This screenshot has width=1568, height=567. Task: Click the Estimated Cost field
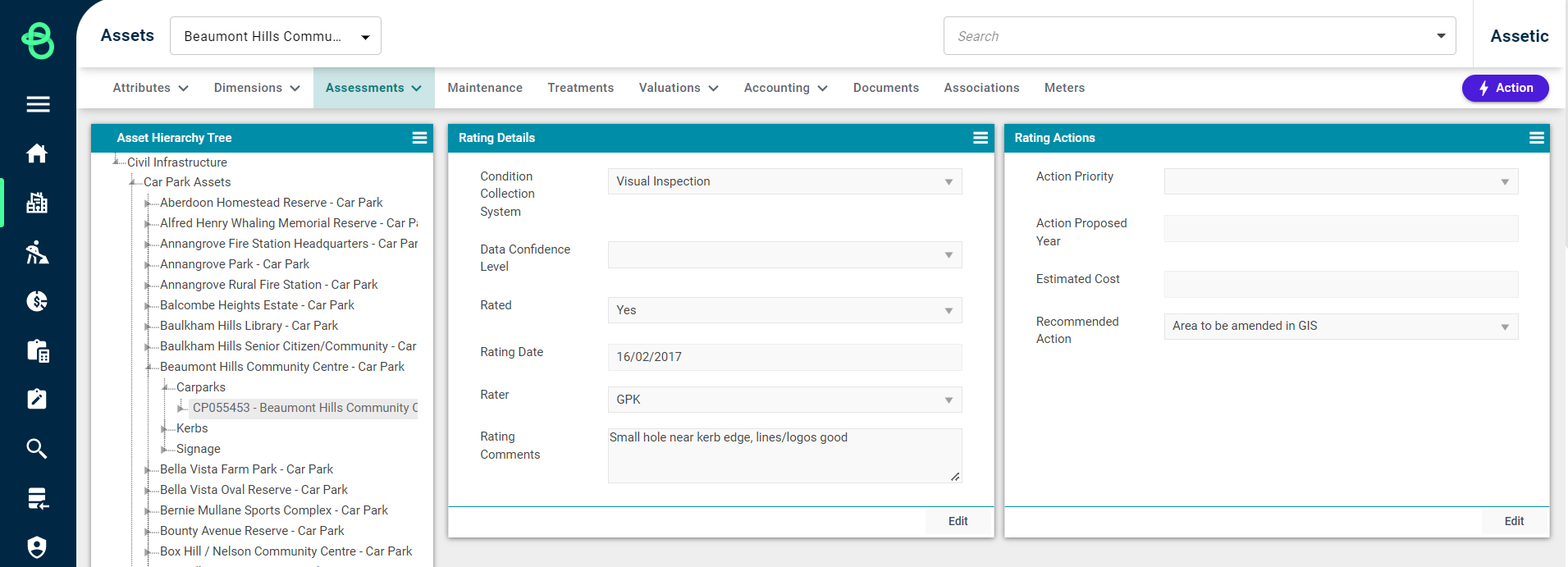click(1341, 284)
